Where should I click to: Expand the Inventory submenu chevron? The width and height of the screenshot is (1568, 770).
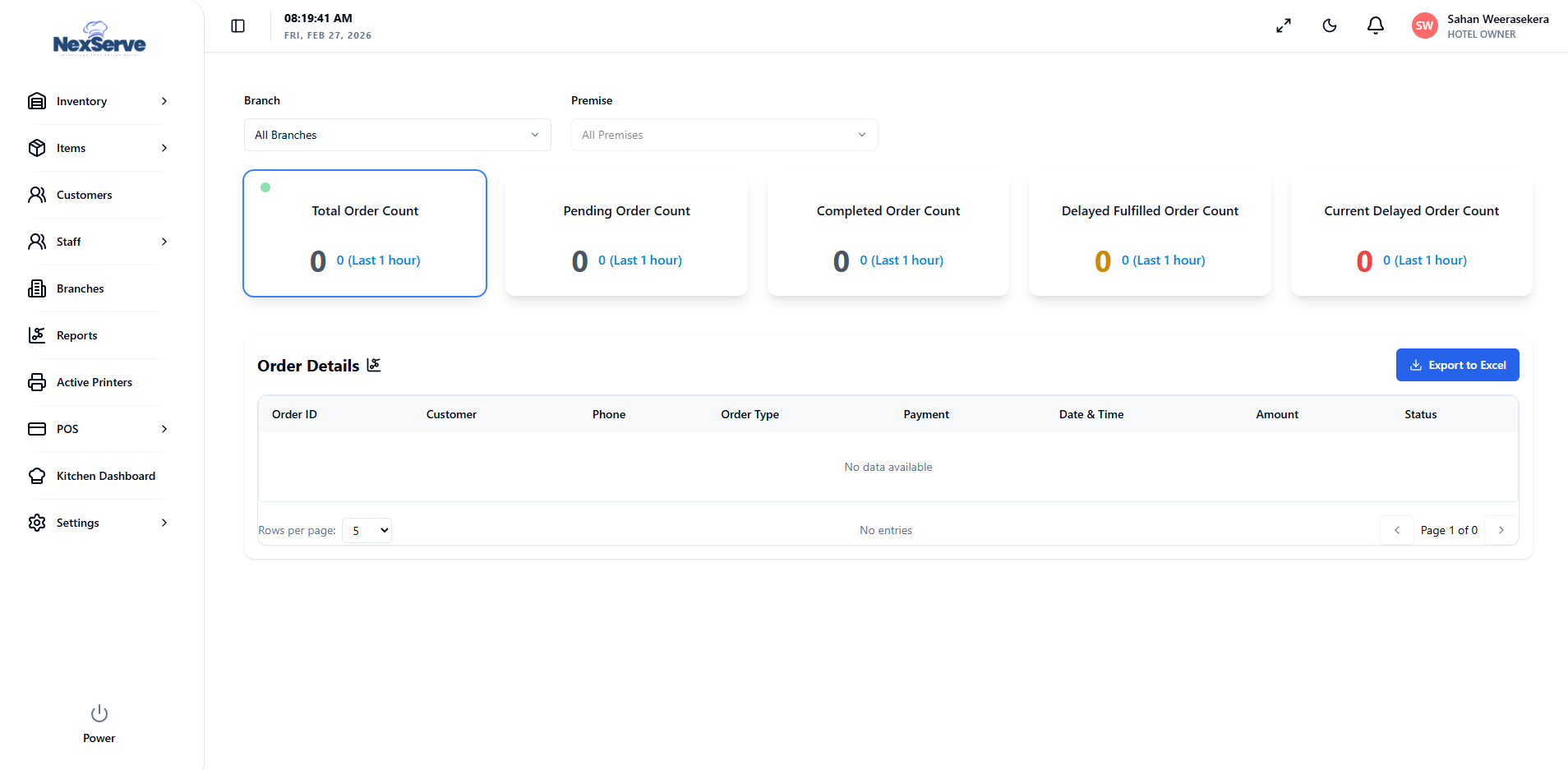164,101
